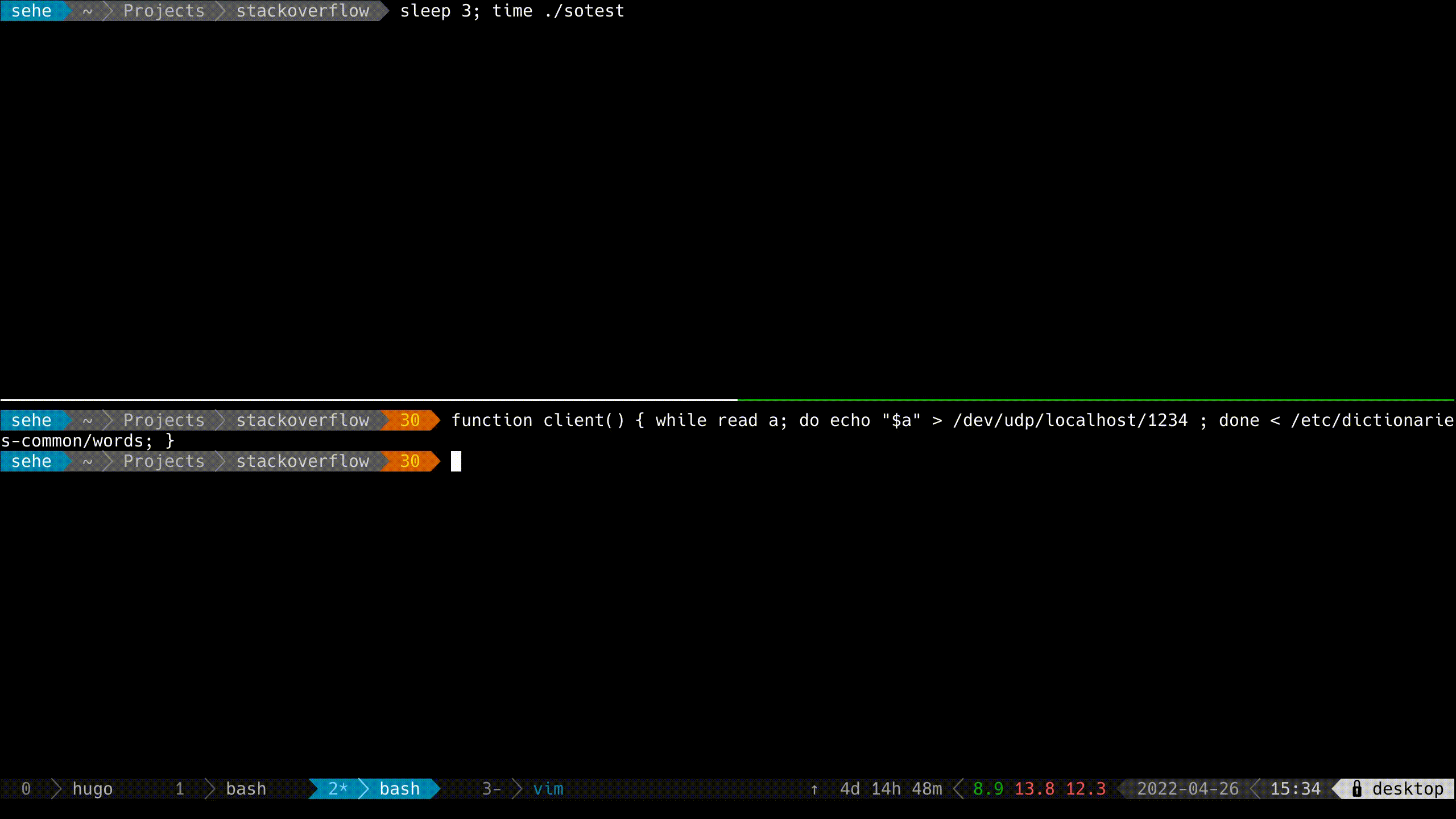Image resolution: width=1456 pixels, height=819 pixels.
Task: Click Projects segment on the function line prompt
Action: (x=164, y=420)
